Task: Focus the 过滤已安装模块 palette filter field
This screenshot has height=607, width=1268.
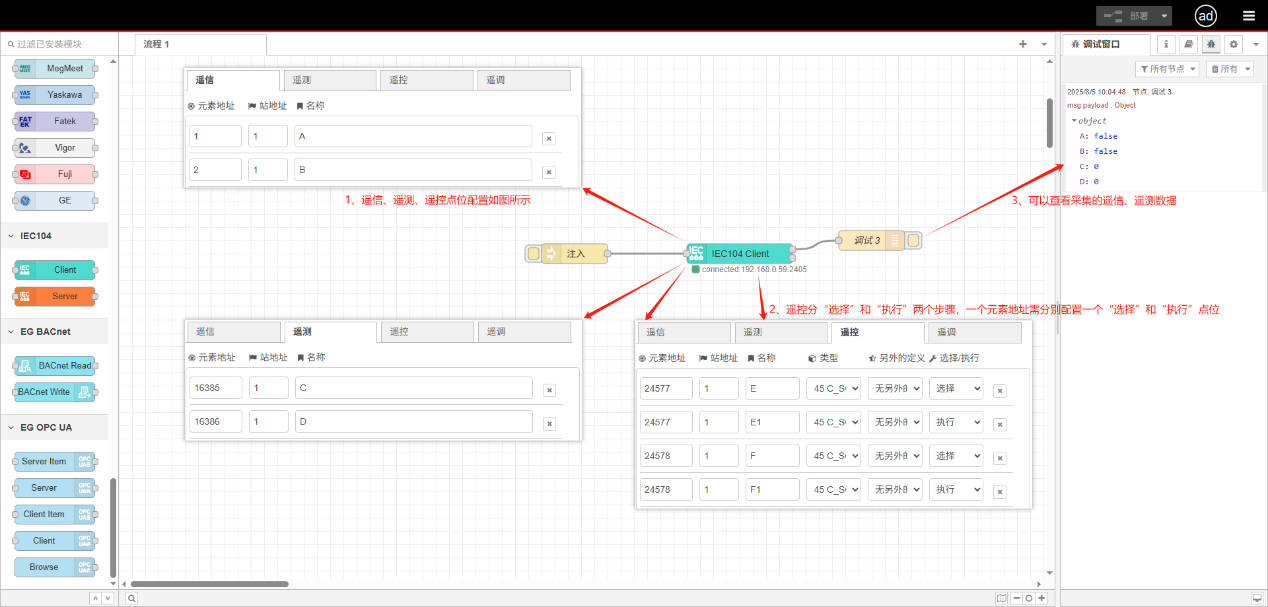Action: click(x=60, y=44)
